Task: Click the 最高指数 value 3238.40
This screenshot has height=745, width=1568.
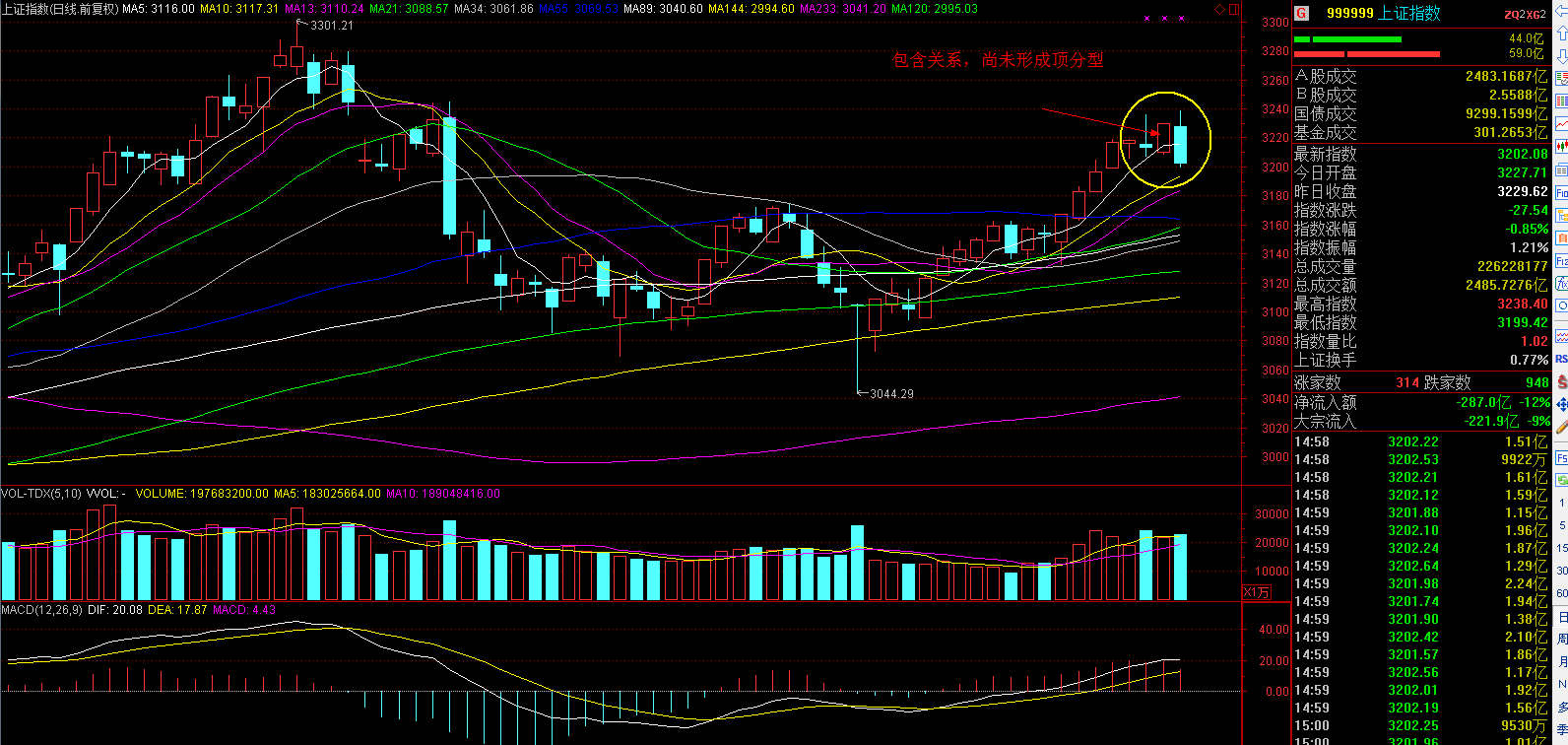Action: coord(1523,304)
